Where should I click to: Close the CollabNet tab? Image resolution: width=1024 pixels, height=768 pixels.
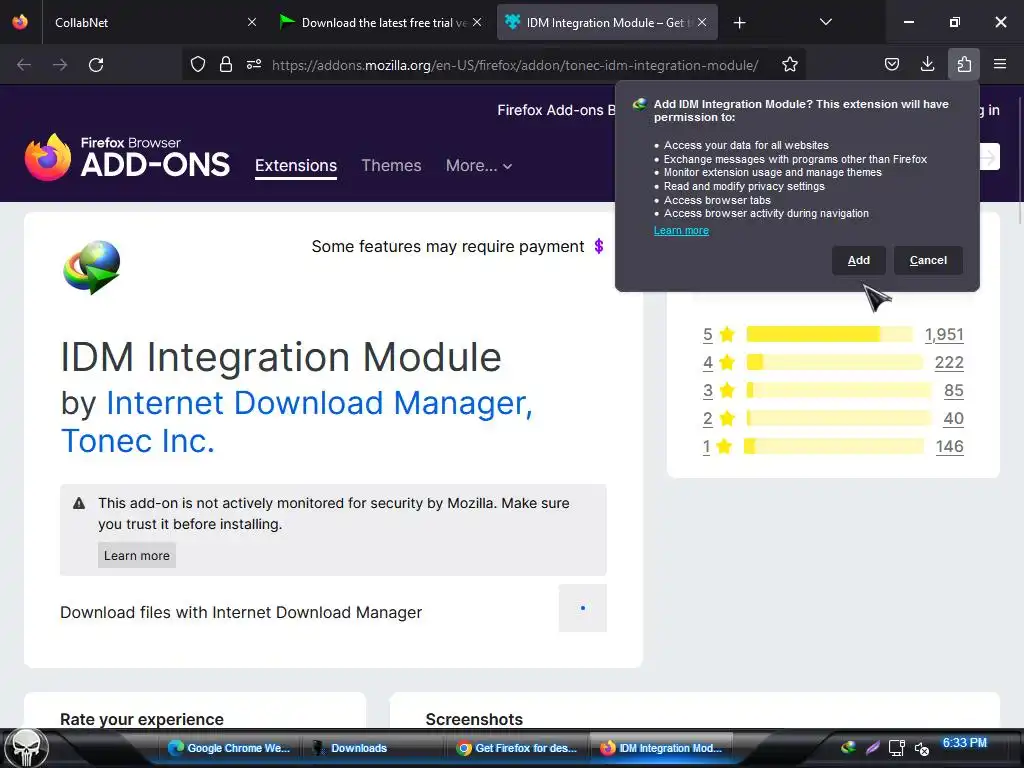click(252, 22)
